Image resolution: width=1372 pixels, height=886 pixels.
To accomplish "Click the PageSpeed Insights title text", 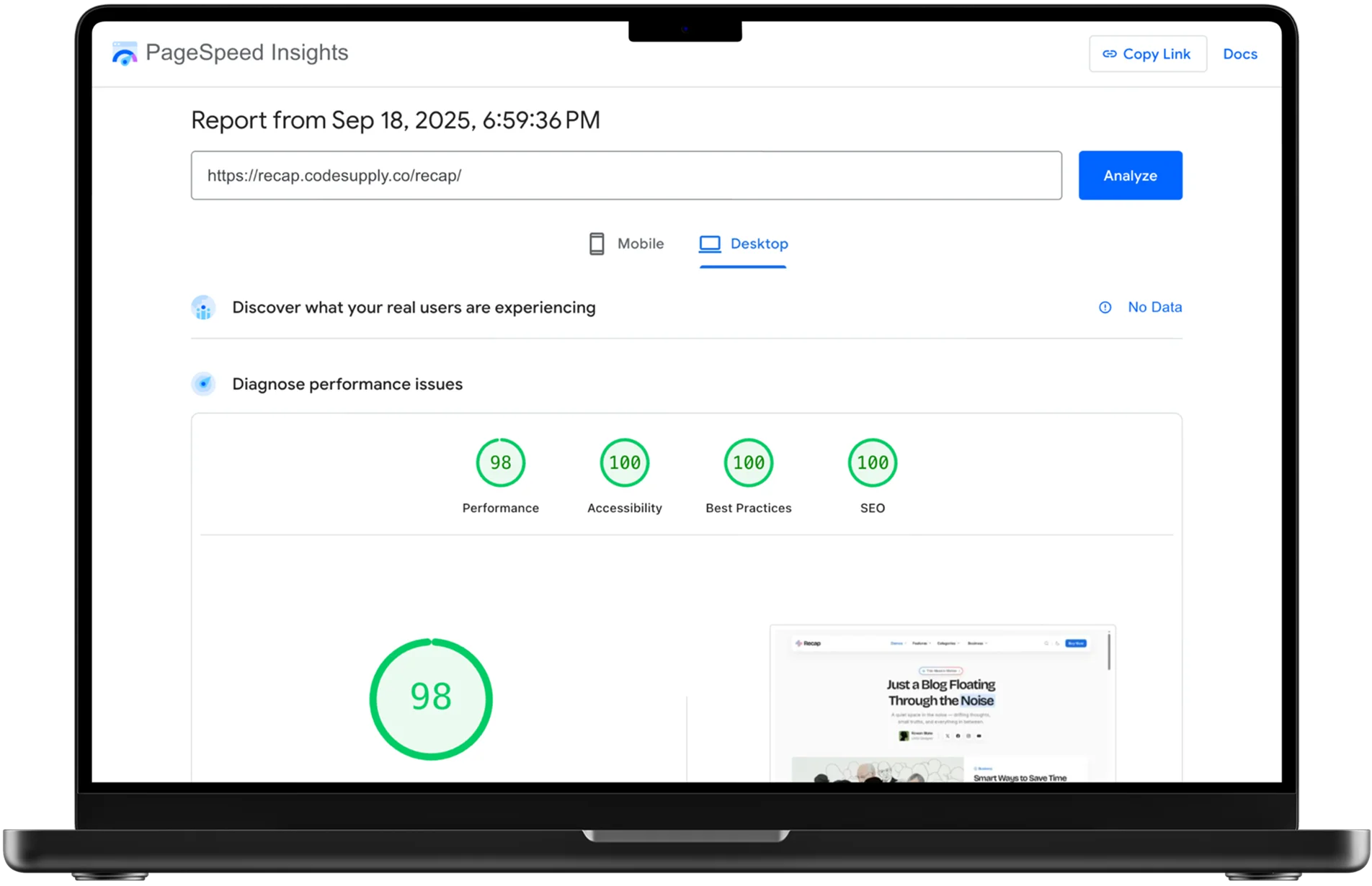I will (246, 53).
